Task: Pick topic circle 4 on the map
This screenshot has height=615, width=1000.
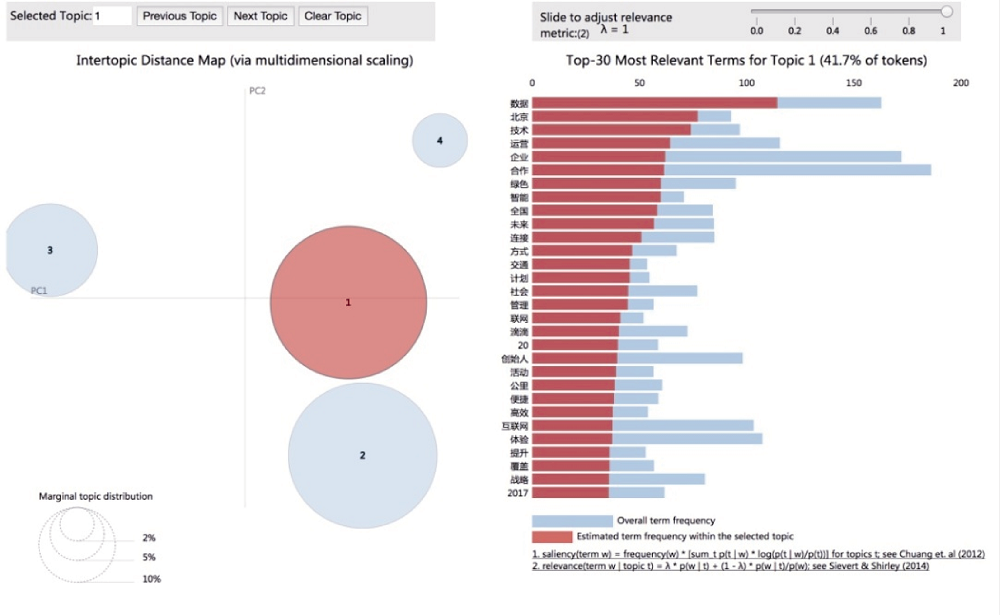Action: pyautogui.click(x=440, y=141)
